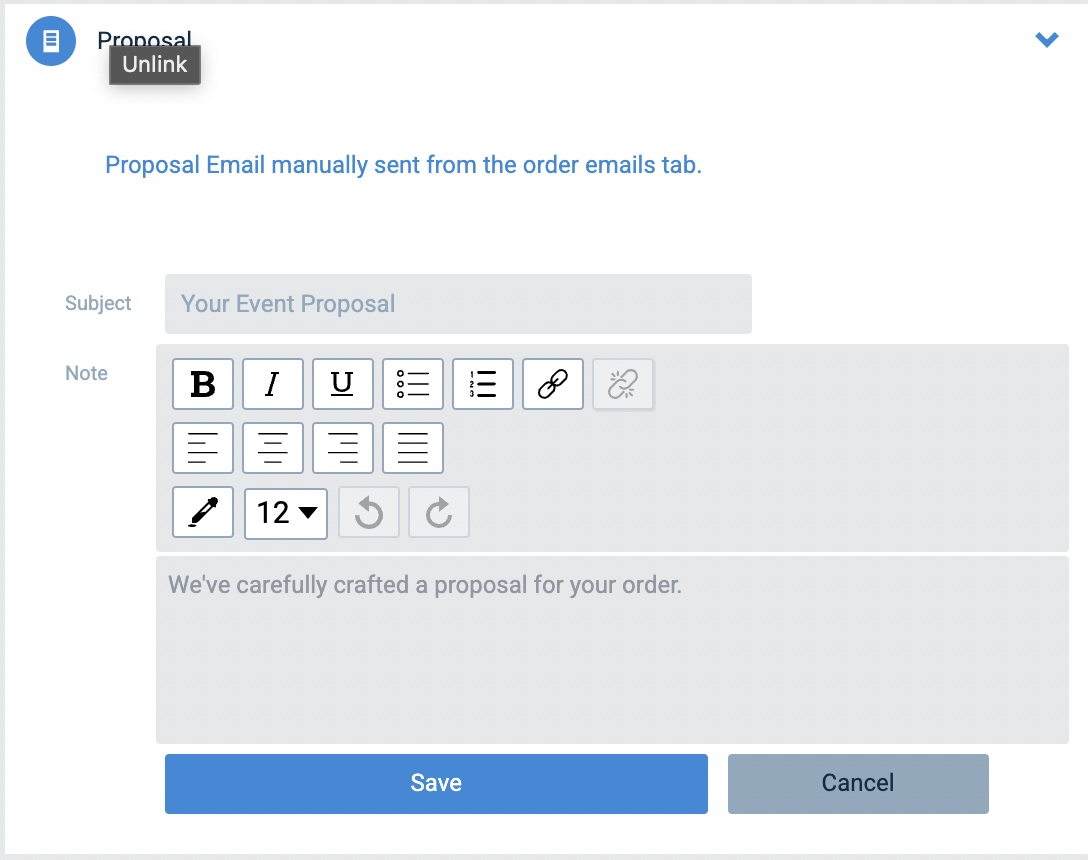
Task: Apply underline formatting
Action: click(x=343, y=384)
